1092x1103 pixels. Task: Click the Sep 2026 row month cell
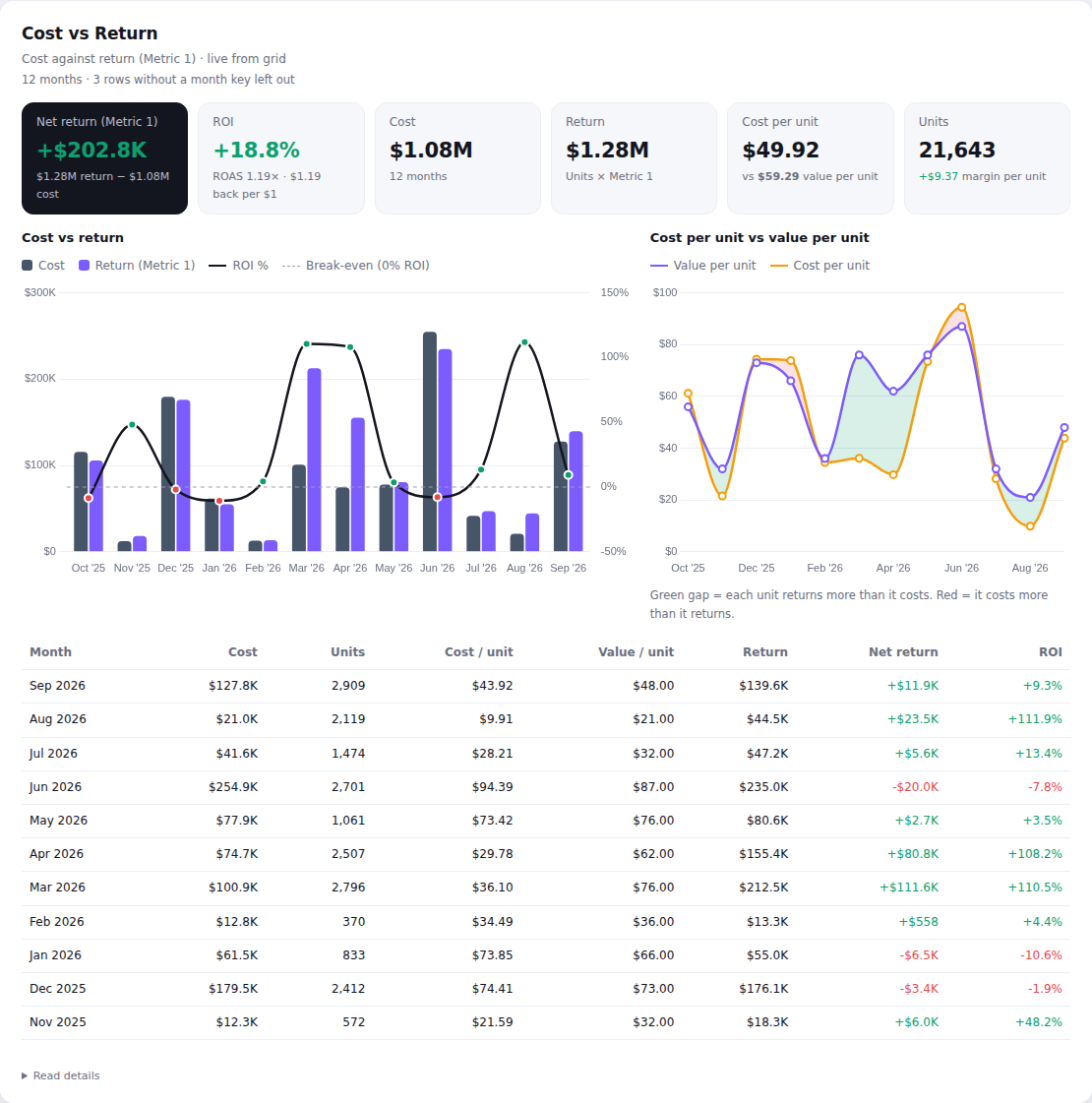(57, 686)
